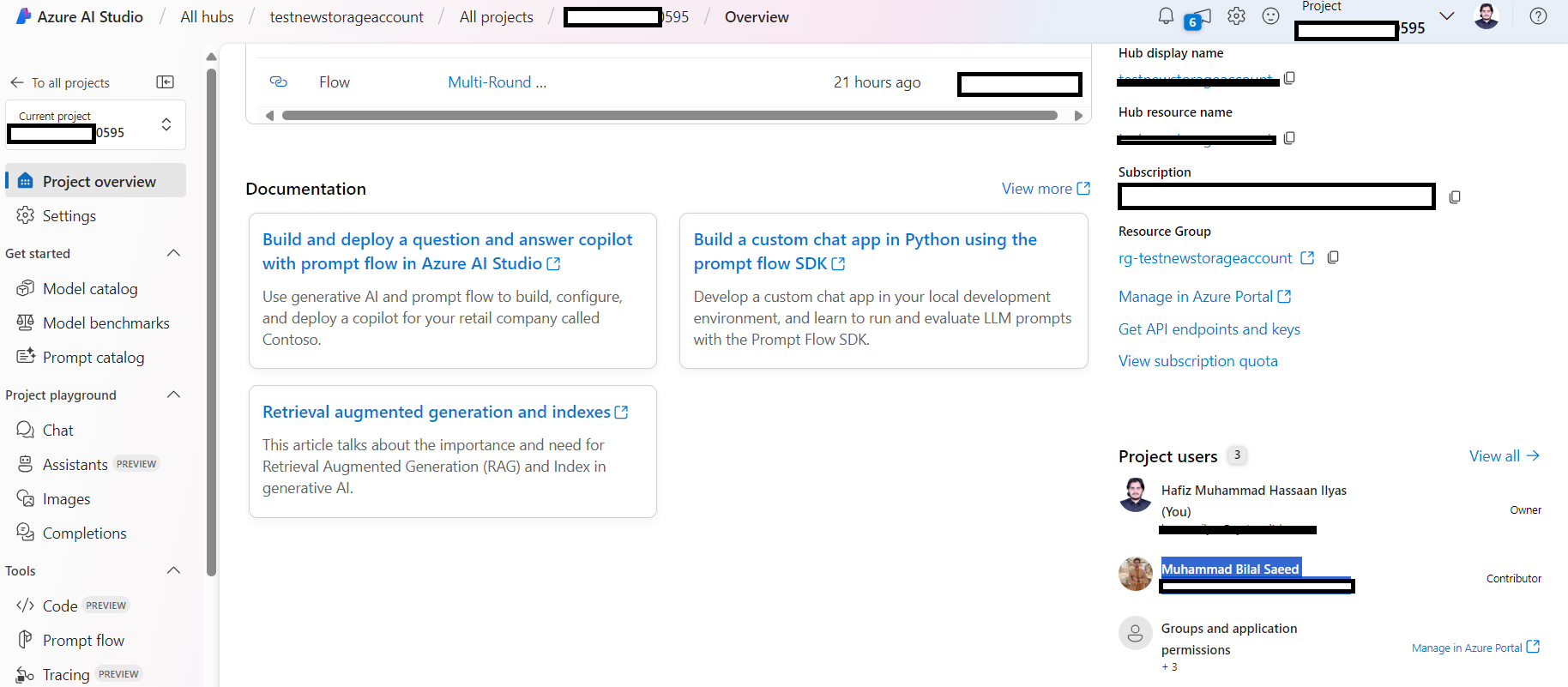The image size is (1568, 687).
Task: Click the Chat bubble icon
Action: 26,430
